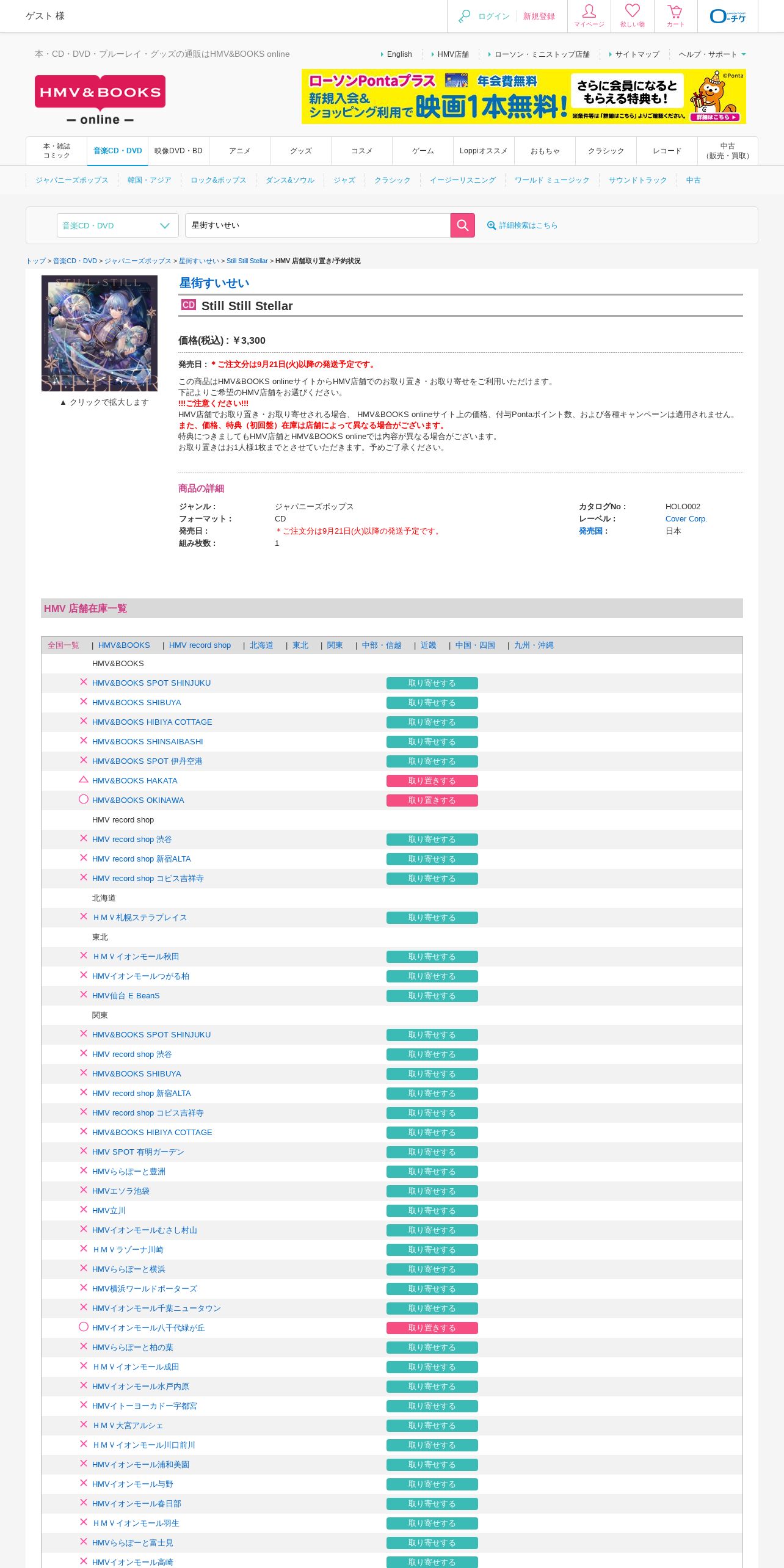
Task: Click 取り寄せする for ＨＭＶイオンモール秋田
Action: 432,957
